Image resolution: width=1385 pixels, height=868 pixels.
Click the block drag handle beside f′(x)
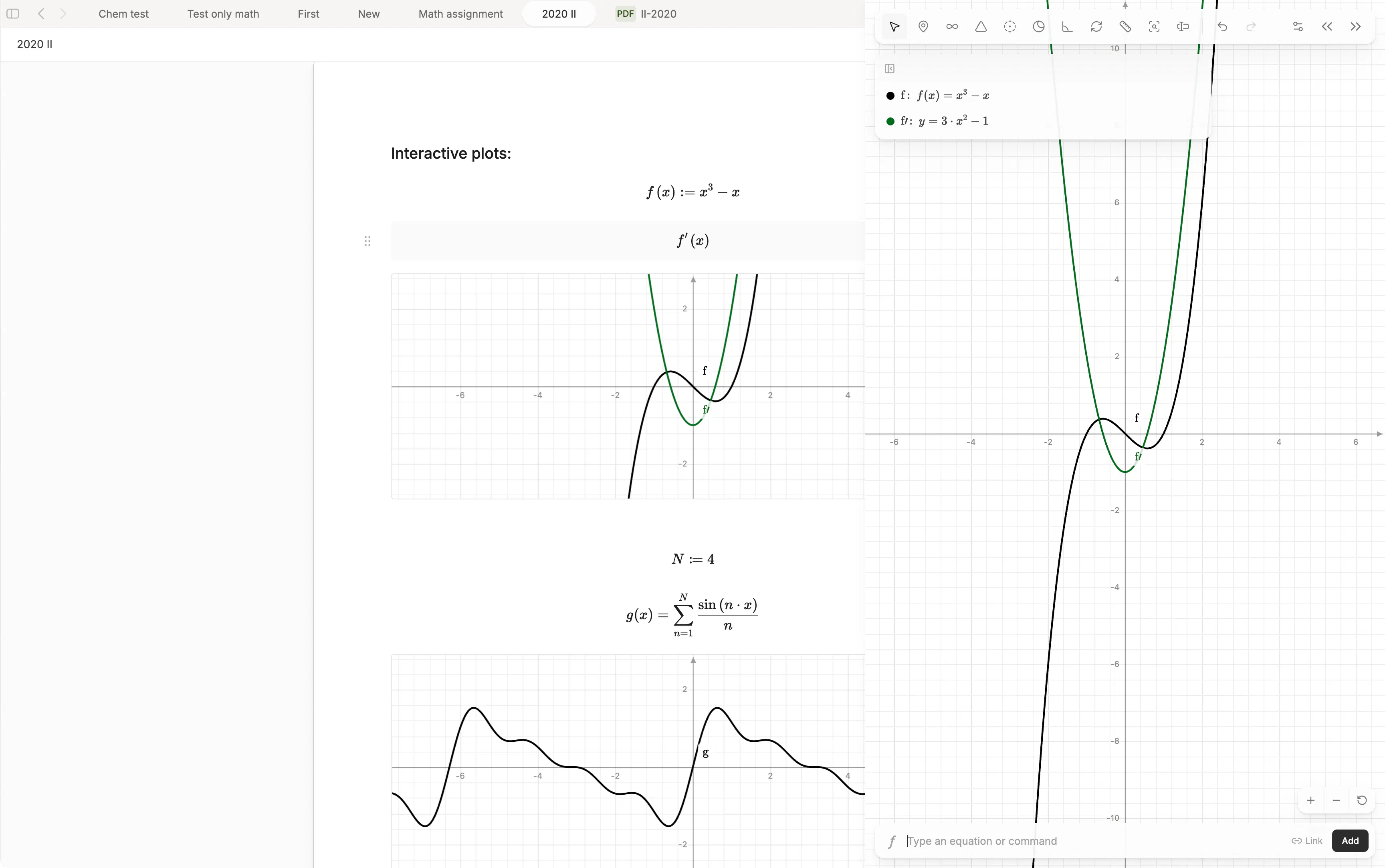point(367,241)
